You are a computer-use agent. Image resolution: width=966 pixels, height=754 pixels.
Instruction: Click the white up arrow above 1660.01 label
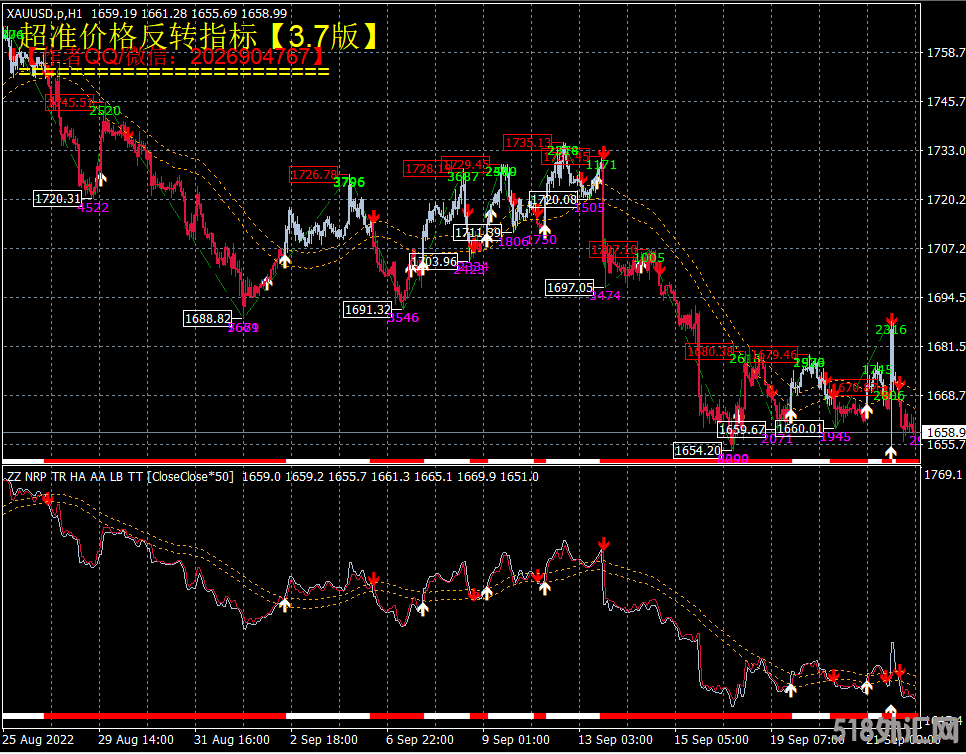tap(790, 414)
